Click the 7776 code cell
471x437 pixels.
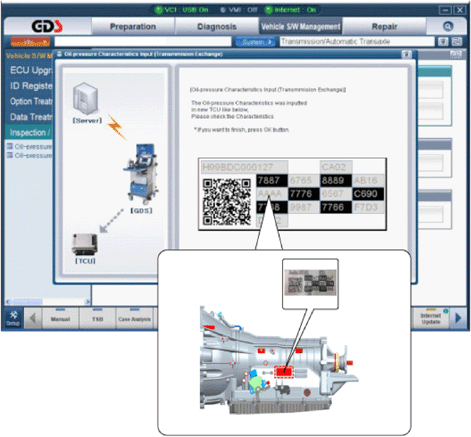(304, 194)
